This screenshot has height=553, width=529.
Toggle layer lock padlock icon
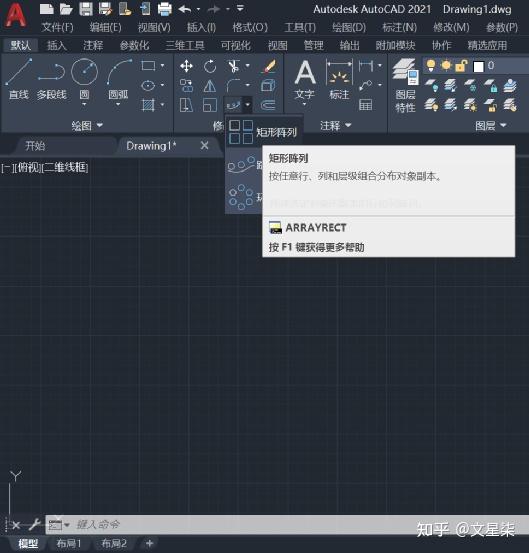[461, 66]
